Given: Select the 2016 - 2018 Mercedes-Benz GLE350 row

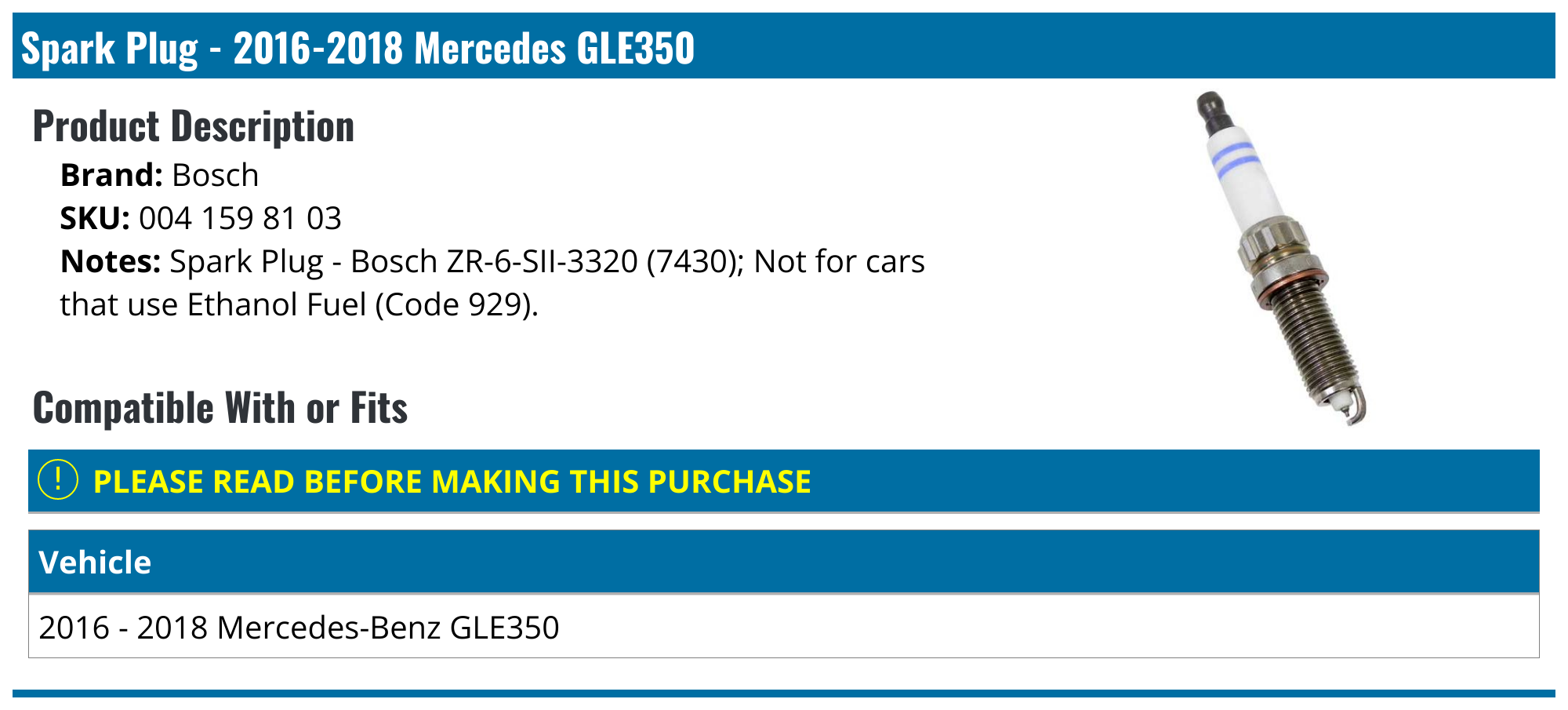Looking at the screenshot, I should 299,627.
